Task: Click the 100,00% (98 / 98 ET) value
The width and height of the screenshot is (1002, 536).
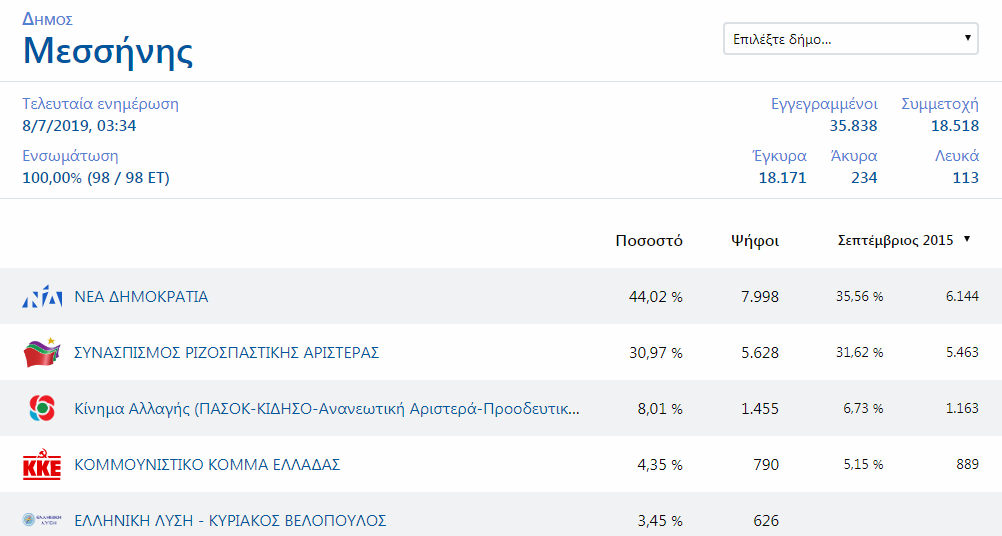Action: point(96,178)
